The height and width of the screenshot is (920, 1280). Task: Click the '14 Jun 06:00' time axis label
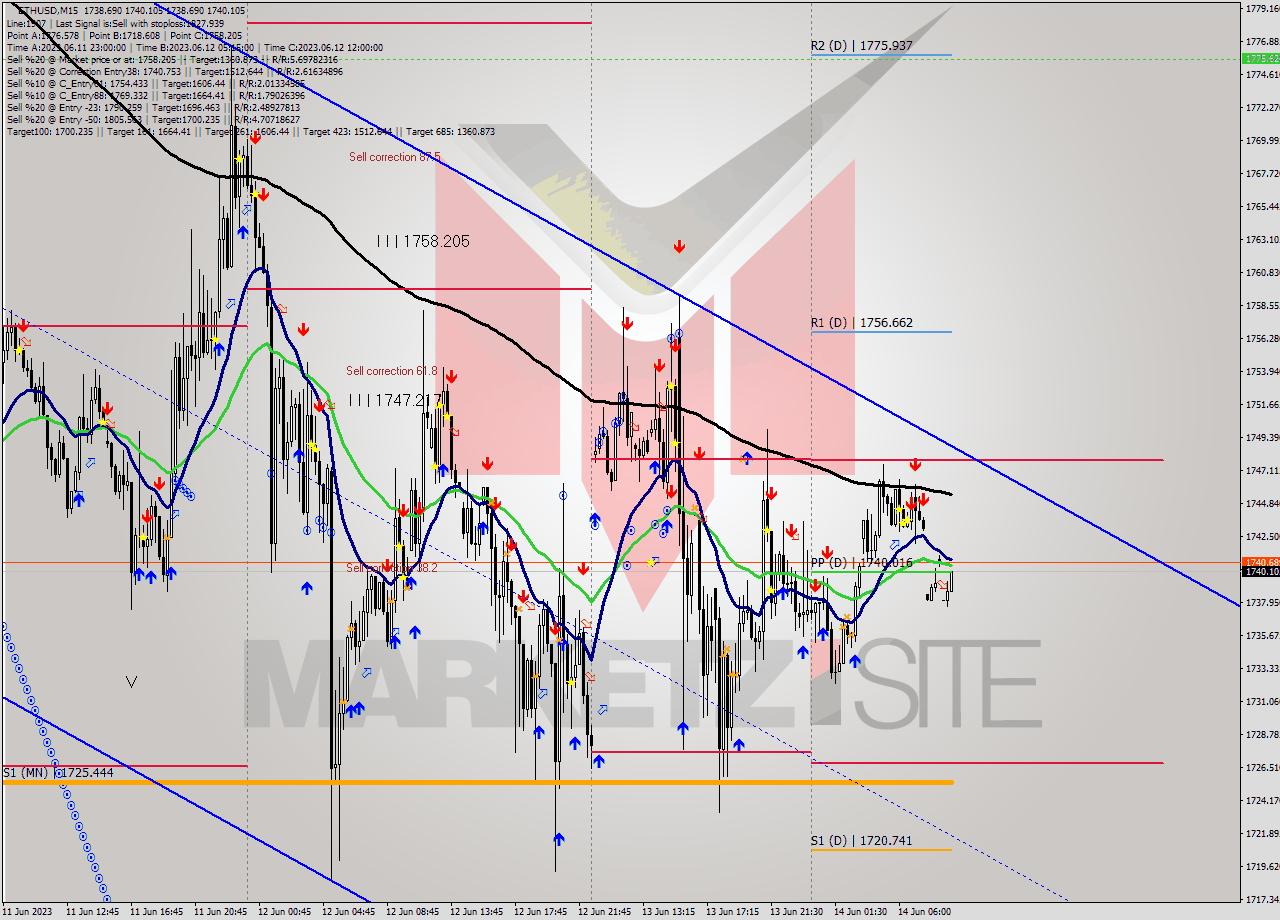pos(924,912)
